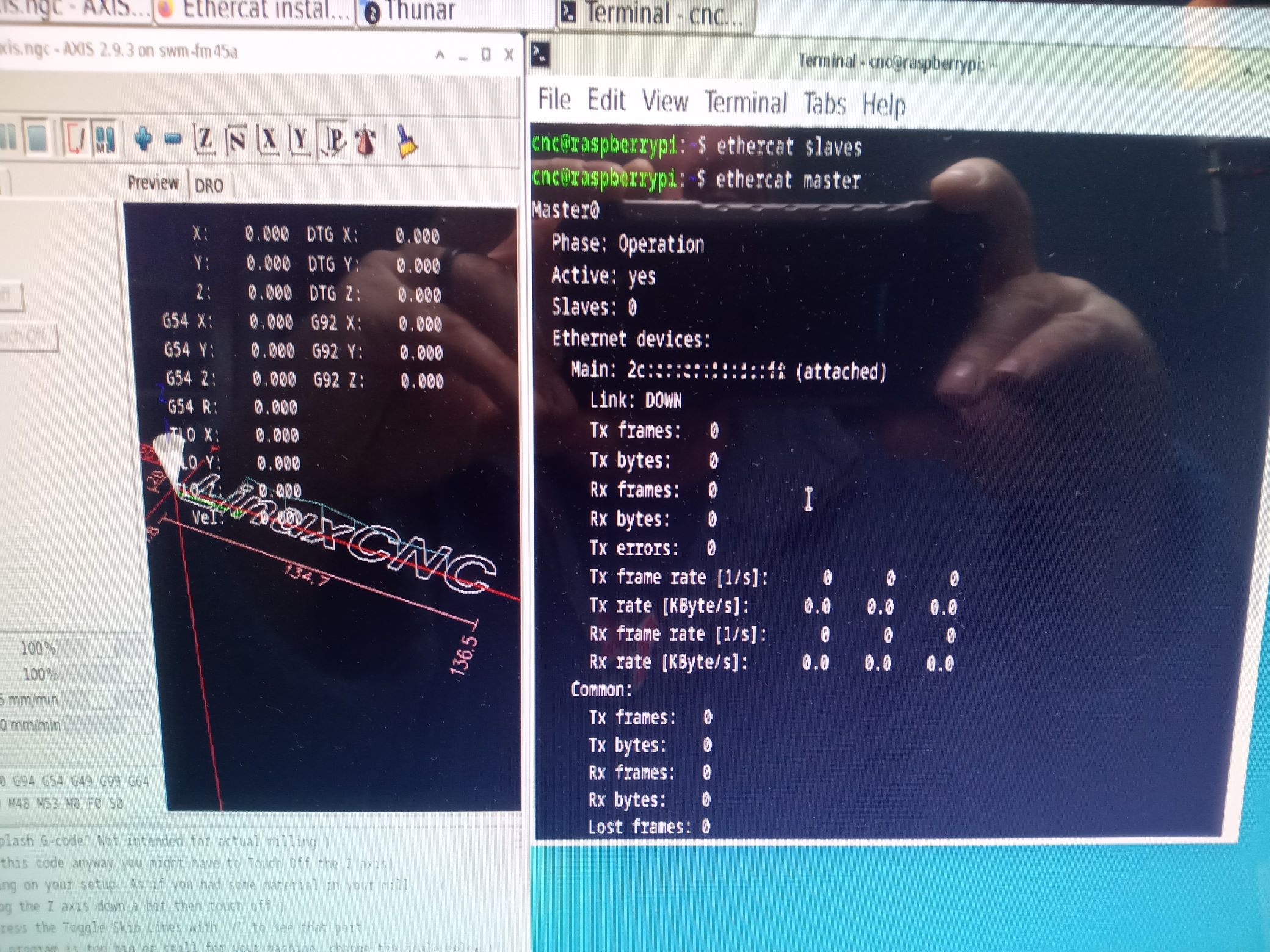Click the 'Slaves: 0' line in terminal
The width and height of the screenshot is (1270, 952).
point(594,306)
